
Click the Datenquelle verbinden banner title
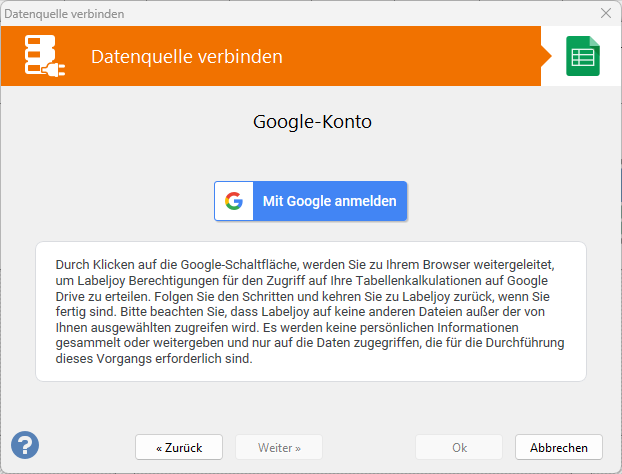click(187, 56)
